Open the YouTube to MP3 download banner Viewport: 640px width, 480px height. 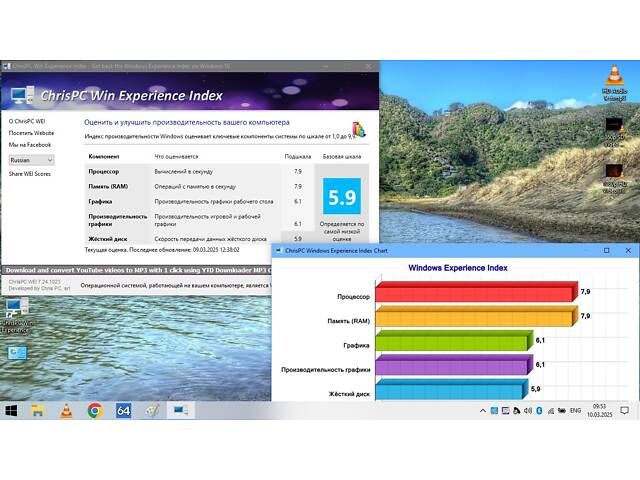pos(137,270)
